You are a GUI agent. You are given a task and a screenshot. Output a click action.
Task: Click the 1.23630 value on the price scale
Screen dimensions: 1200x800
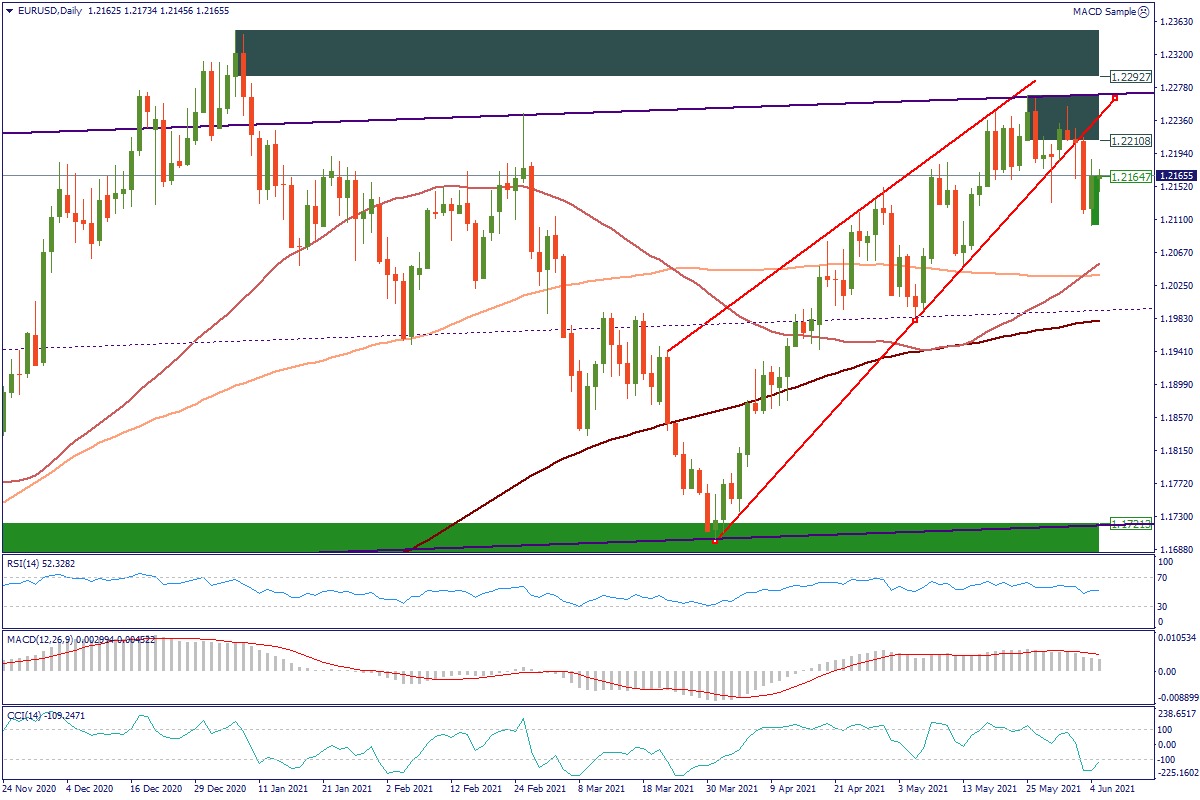pyautogui.click(x=1174, y=21)
